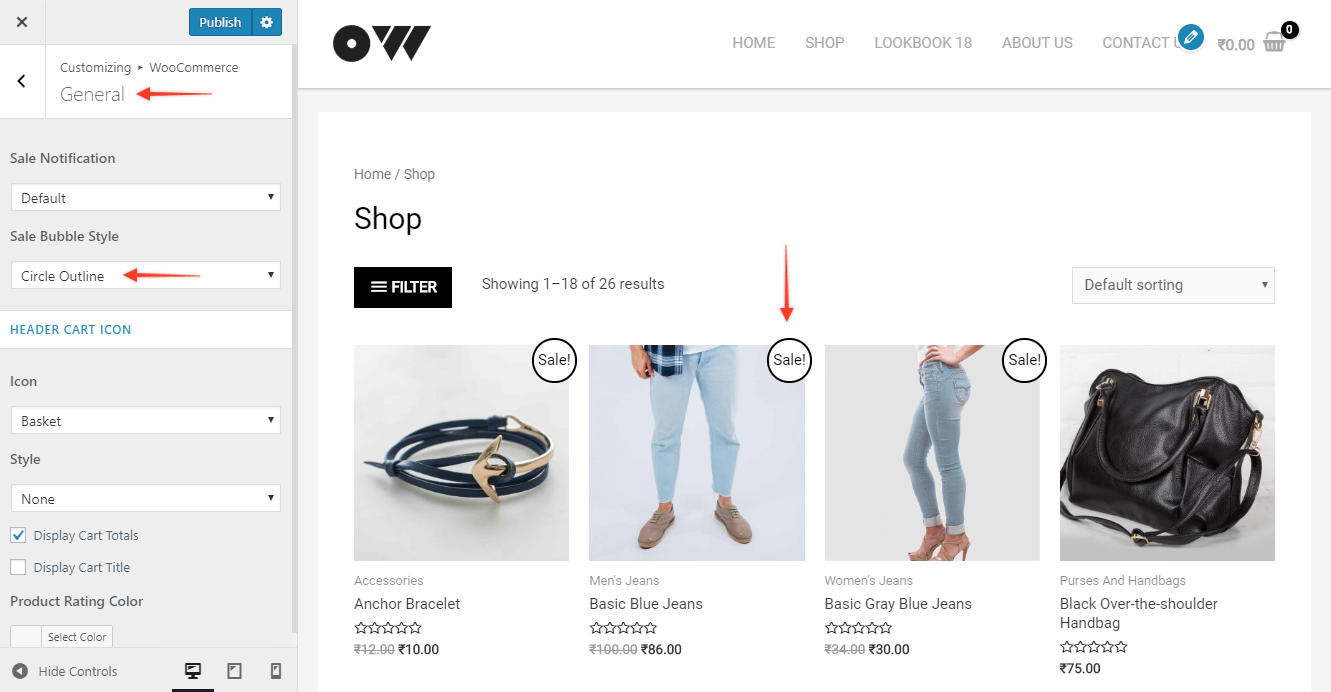Click the OW site logo
The width and height of the screenshot is (1331, 692).
click(x=382, y=43)
